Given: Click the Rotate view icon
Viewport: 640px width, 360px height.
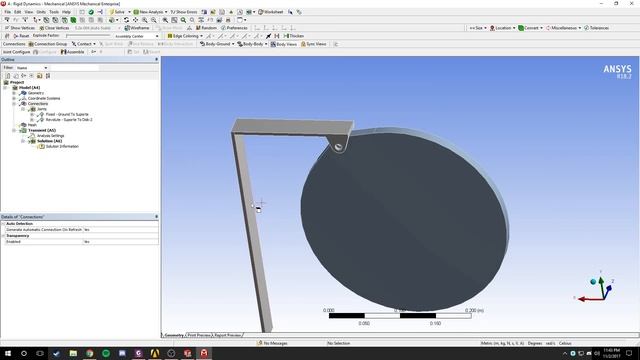Looking at the screenshot, I should [x=127, y=20].
